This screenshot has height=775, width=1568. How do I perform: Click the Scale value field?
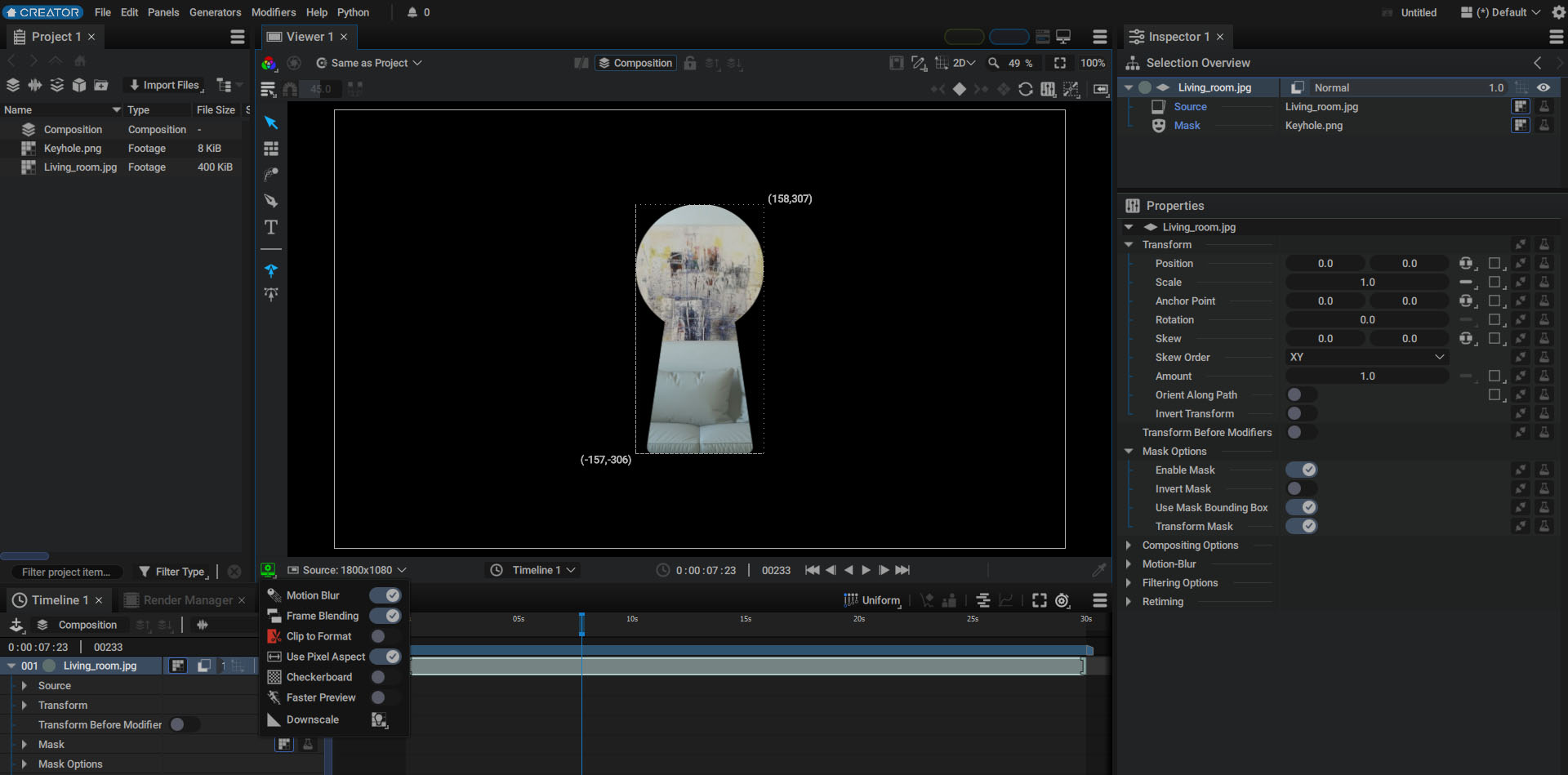pos(1367,282)
